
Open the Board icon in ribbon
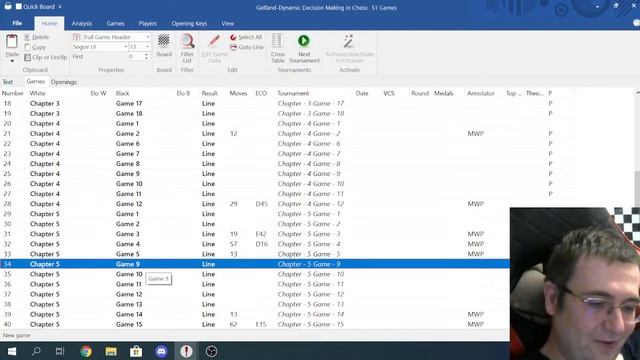[x=164, y=40]
